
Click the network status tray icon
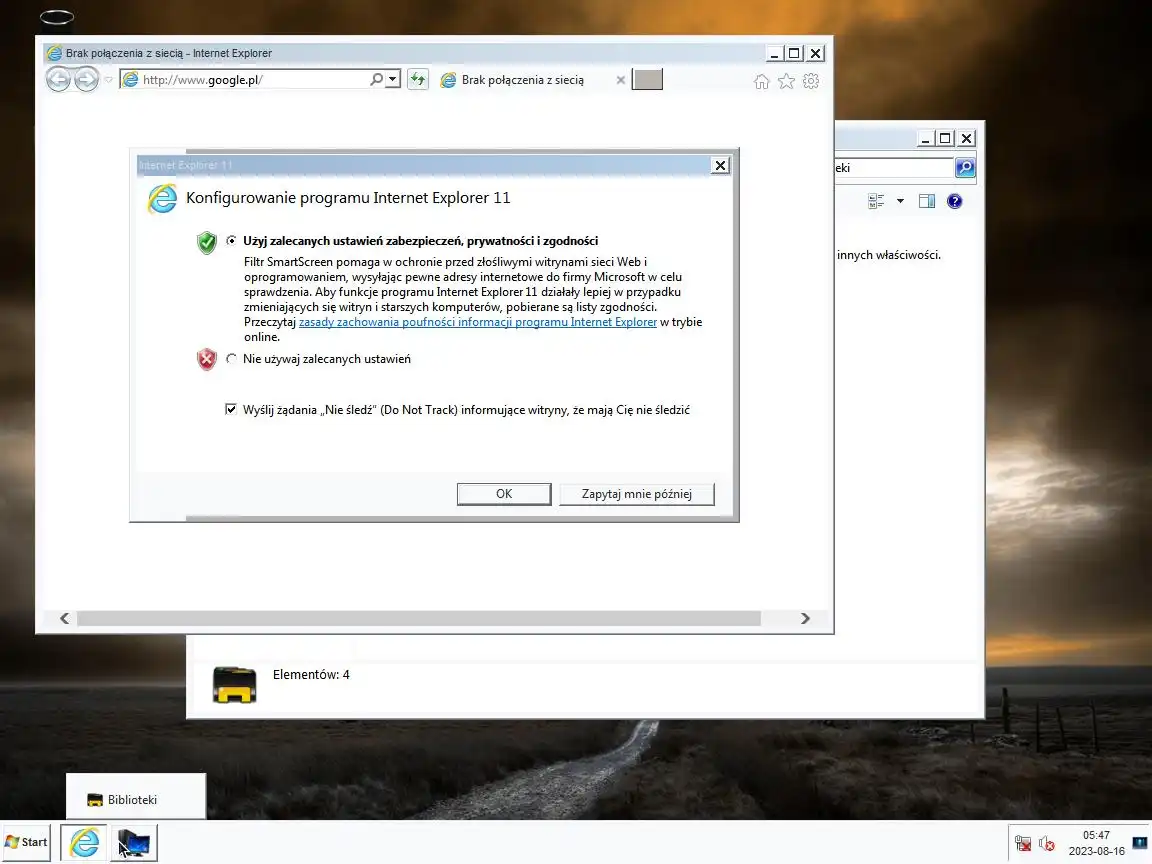(x=1023, y=843)
